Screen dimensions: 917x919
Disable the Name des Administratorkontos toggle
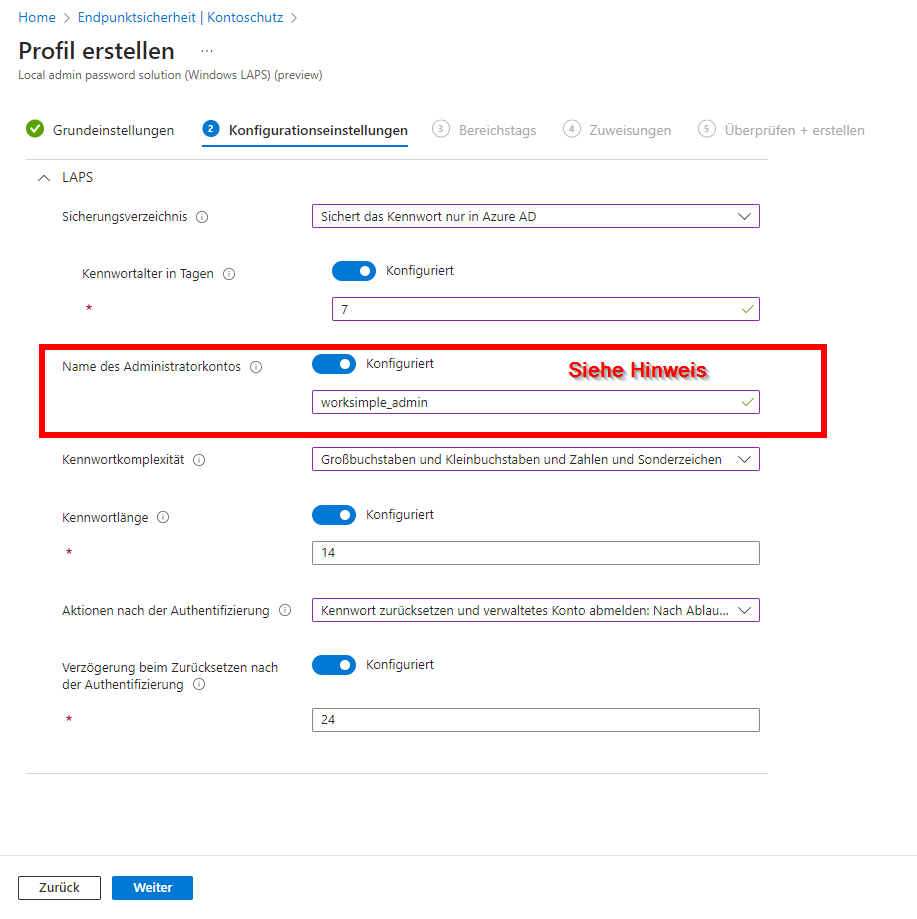coord(334,364)
